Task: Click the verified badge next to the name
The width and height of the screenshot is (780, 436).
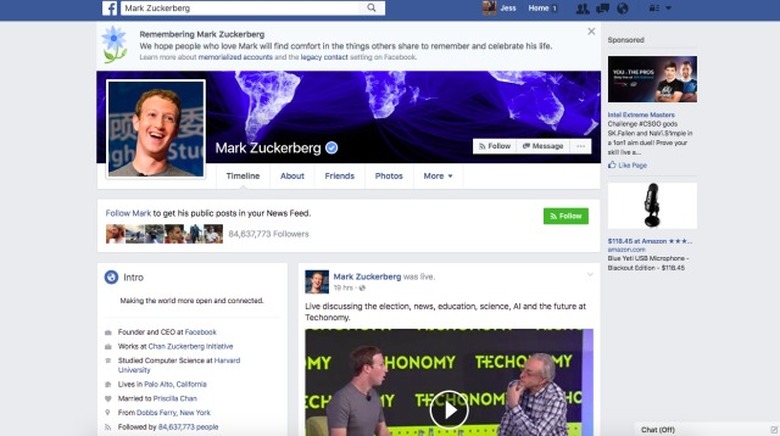Action: (x=331, y=148)
